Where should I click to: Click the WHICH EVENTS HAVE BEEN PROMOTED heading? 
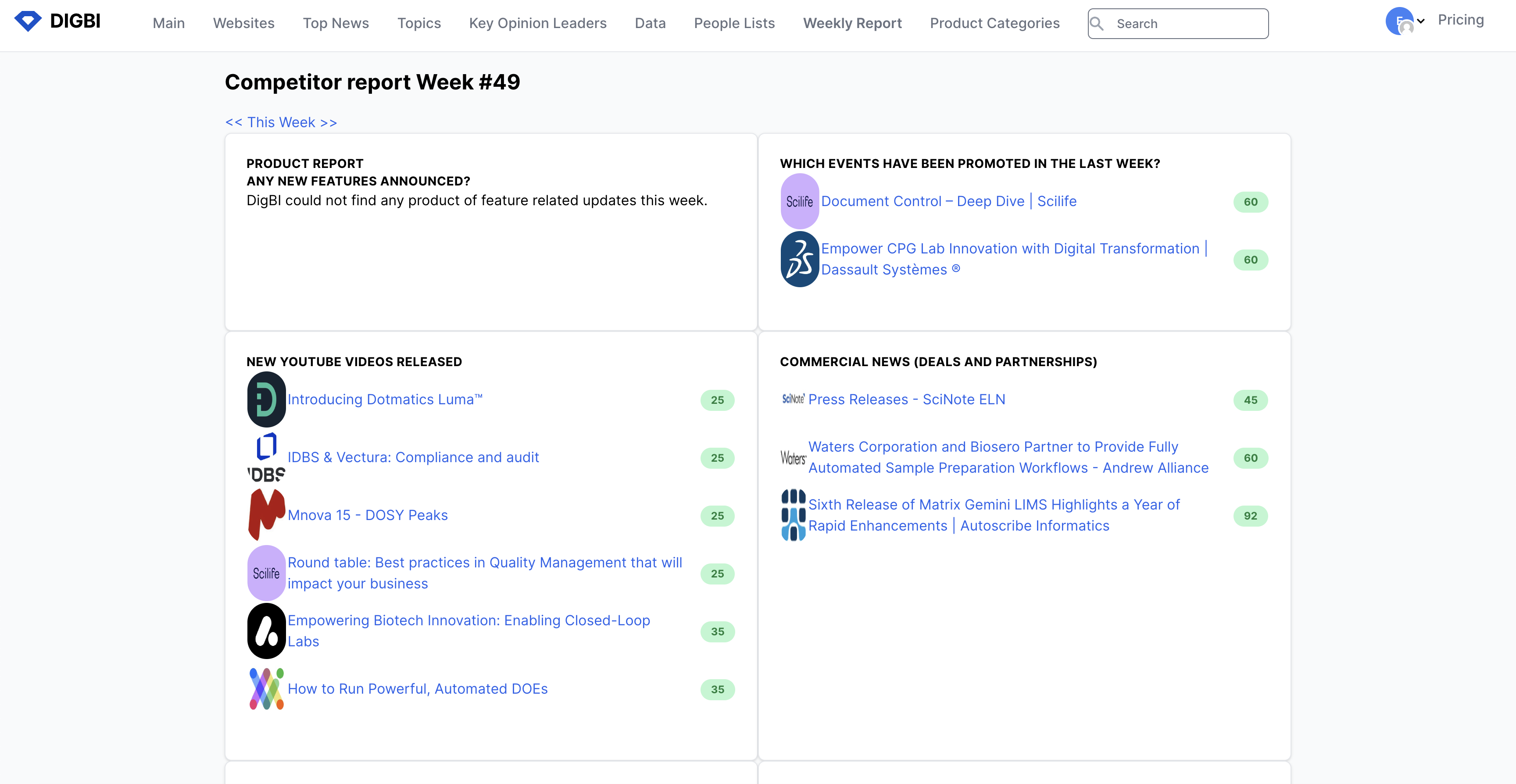click(970, 164)
